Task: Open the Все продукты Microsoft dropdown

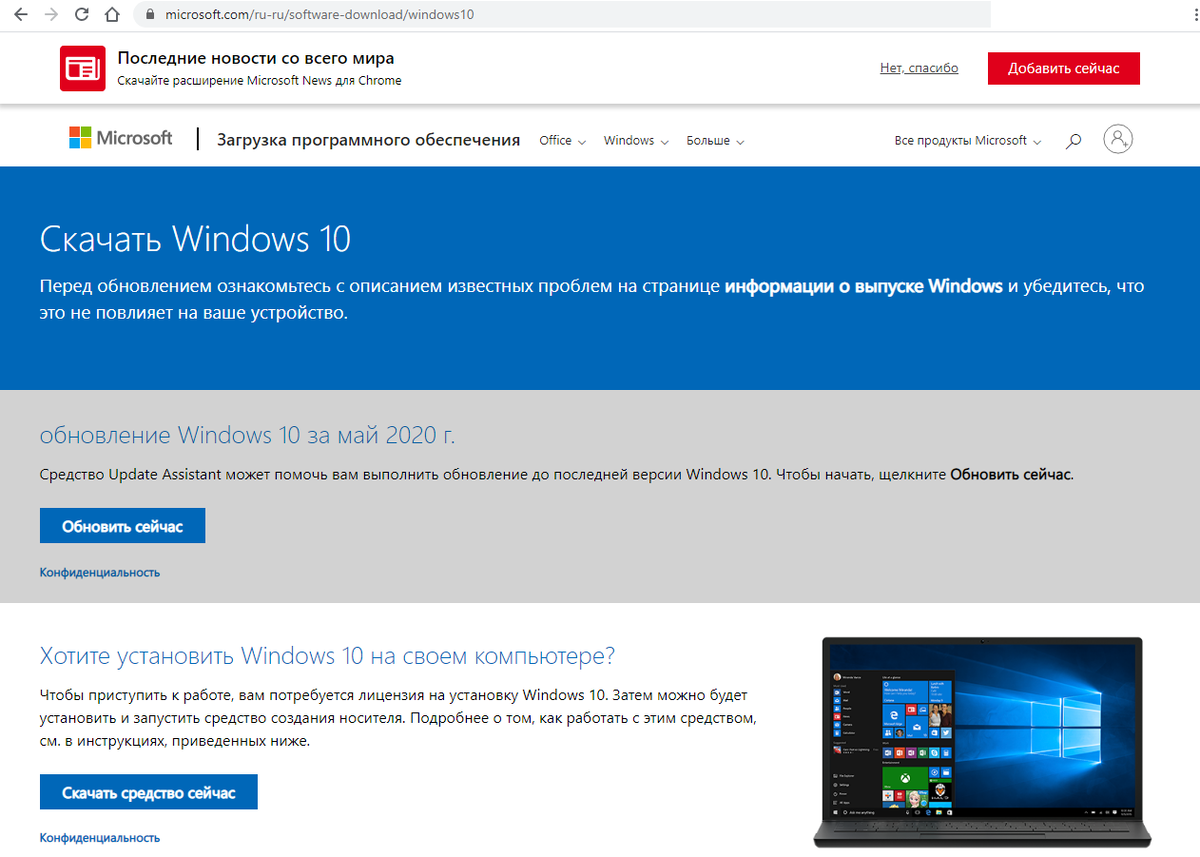Action: tap(968, 141)
